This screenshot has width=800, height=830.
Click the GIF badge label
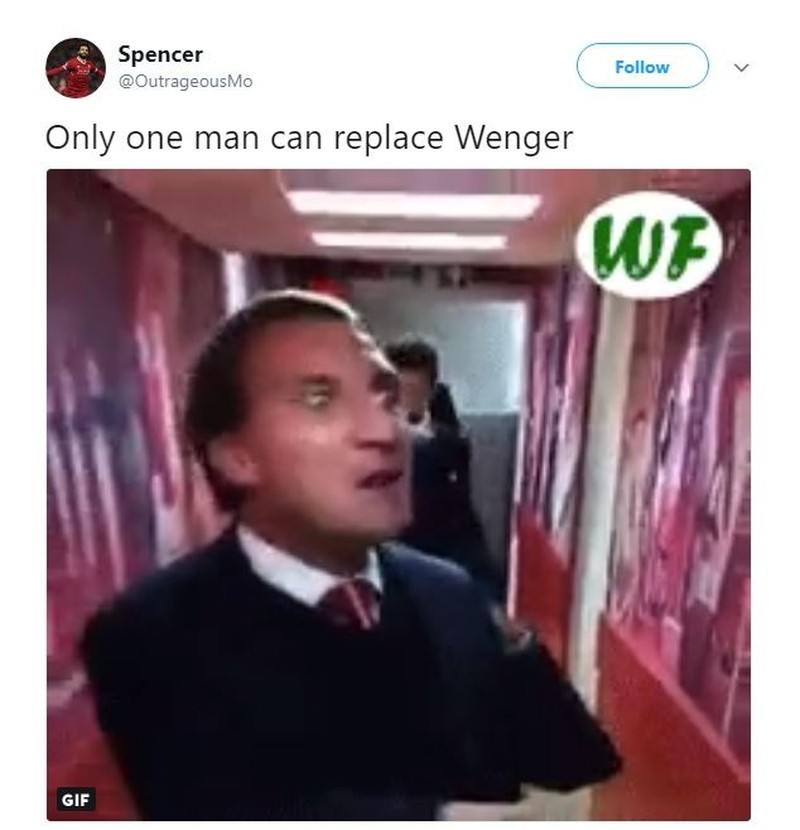tap(76, 799)
